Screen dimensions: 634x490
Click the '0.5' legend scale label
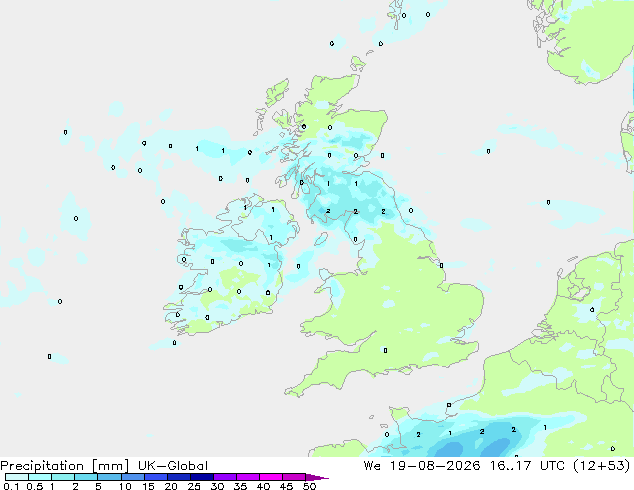pyautogui.click(x=34, y=486)
